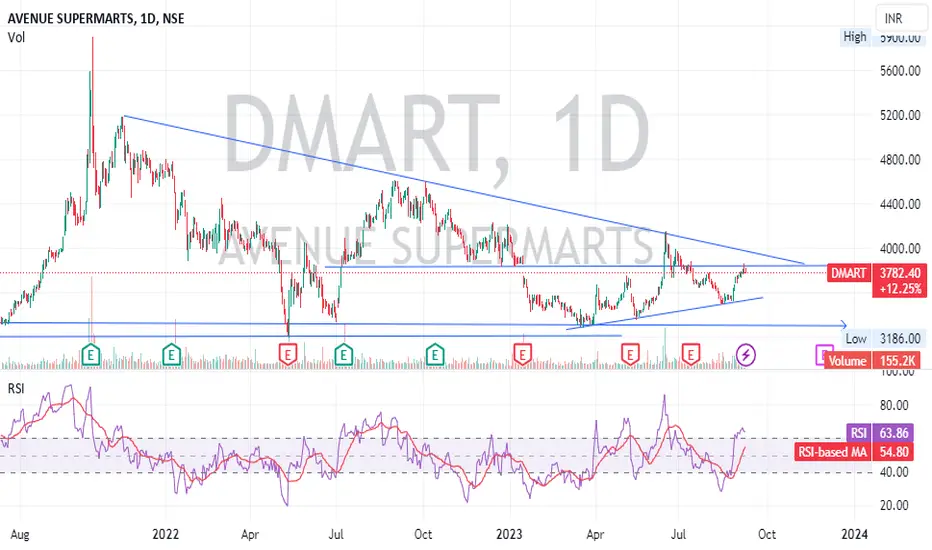Click the Volume 155.2K label

[873, 360]
